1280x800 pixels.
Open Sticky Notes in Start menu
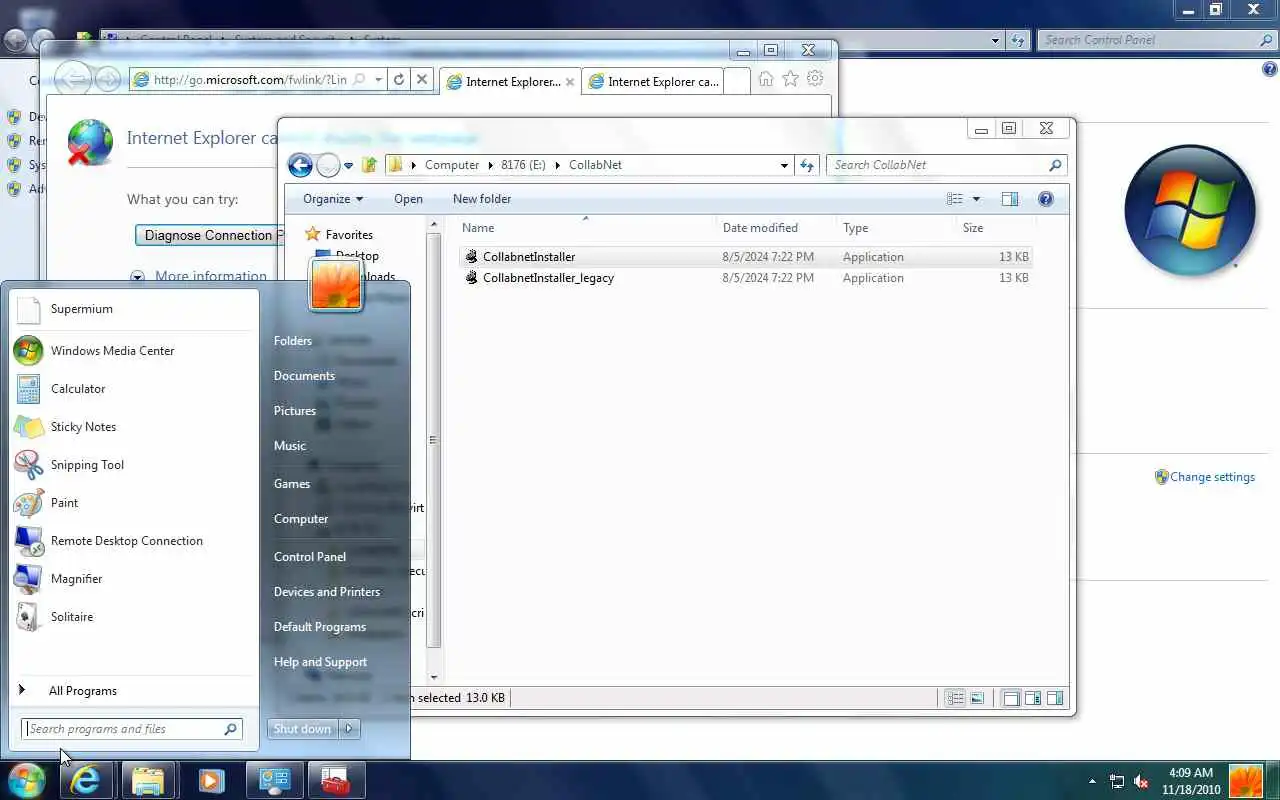tap(134, 427)
